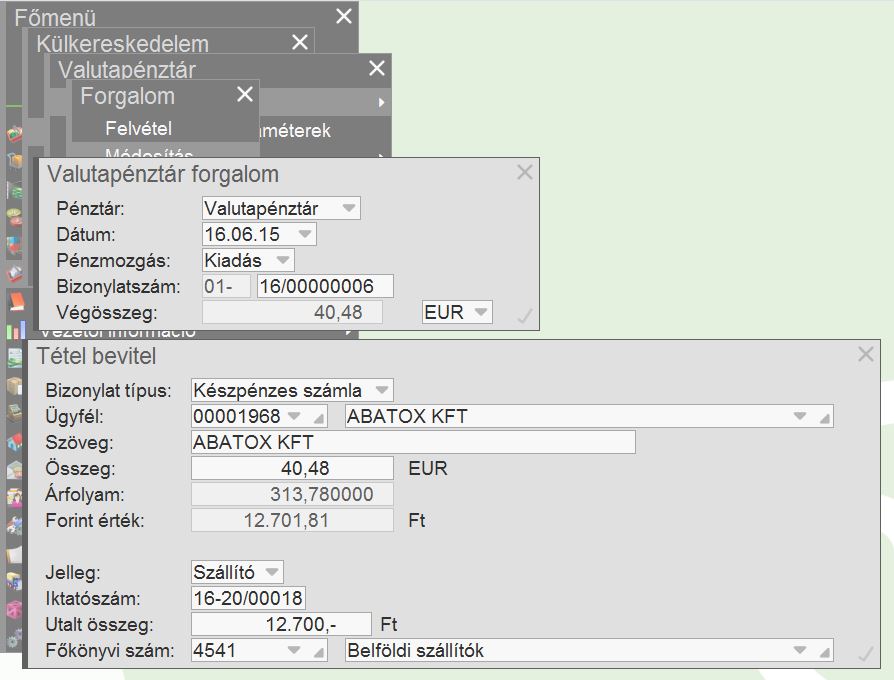Screen dimensions: 894x680
Task: Open the Ügyfél code dropdown arrow
Action: click(x=294, y=416)
